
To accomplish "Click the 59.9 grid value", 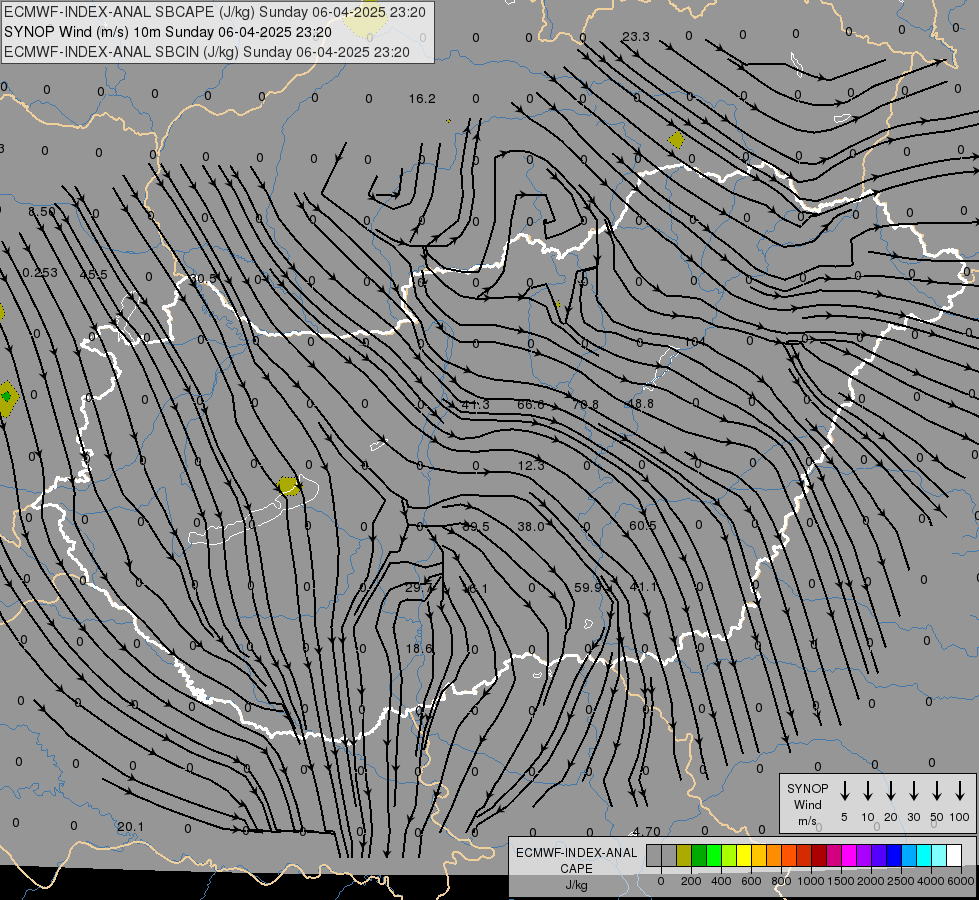I will pos(588,587).
